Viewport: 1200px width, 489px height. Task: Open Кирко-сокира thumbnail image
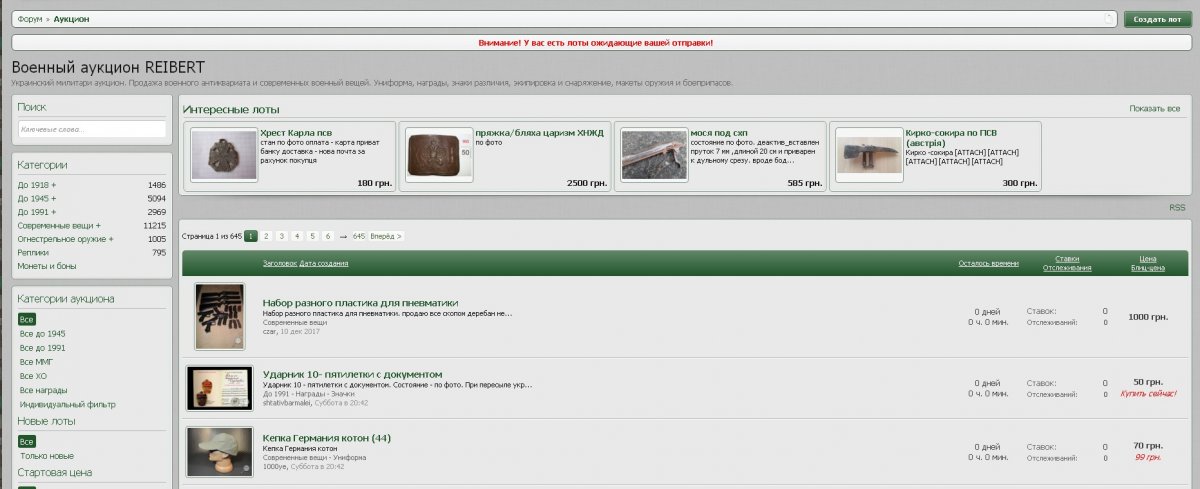[869, 155]
